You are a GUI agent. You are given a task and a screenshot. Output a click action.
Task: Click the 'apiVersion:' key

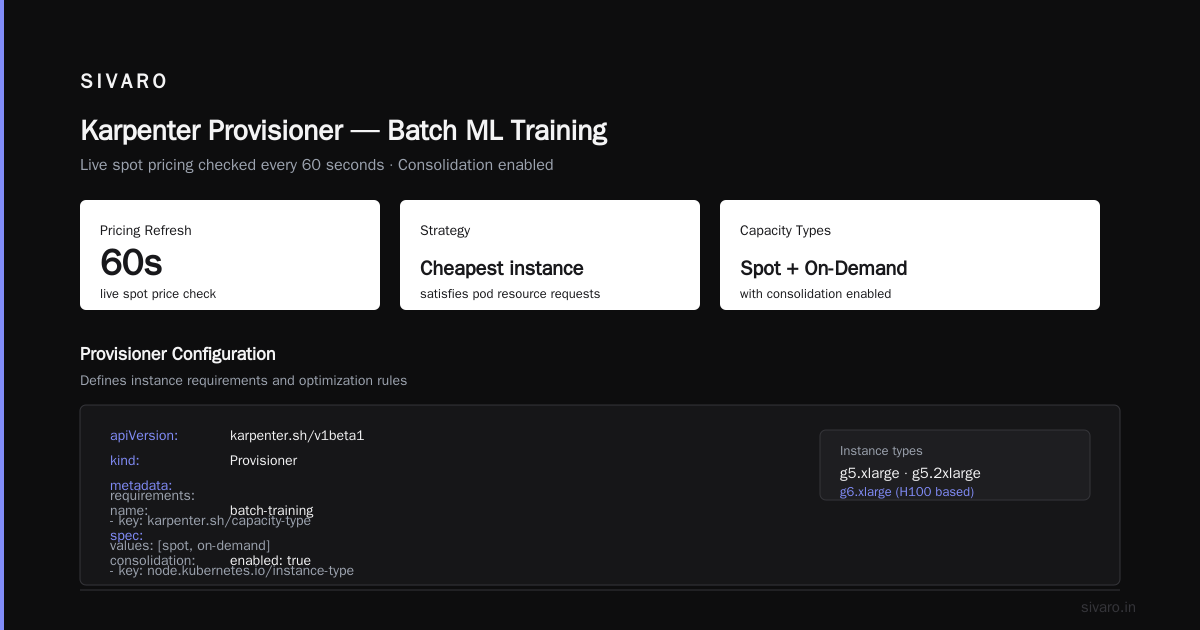click(144, 436)
